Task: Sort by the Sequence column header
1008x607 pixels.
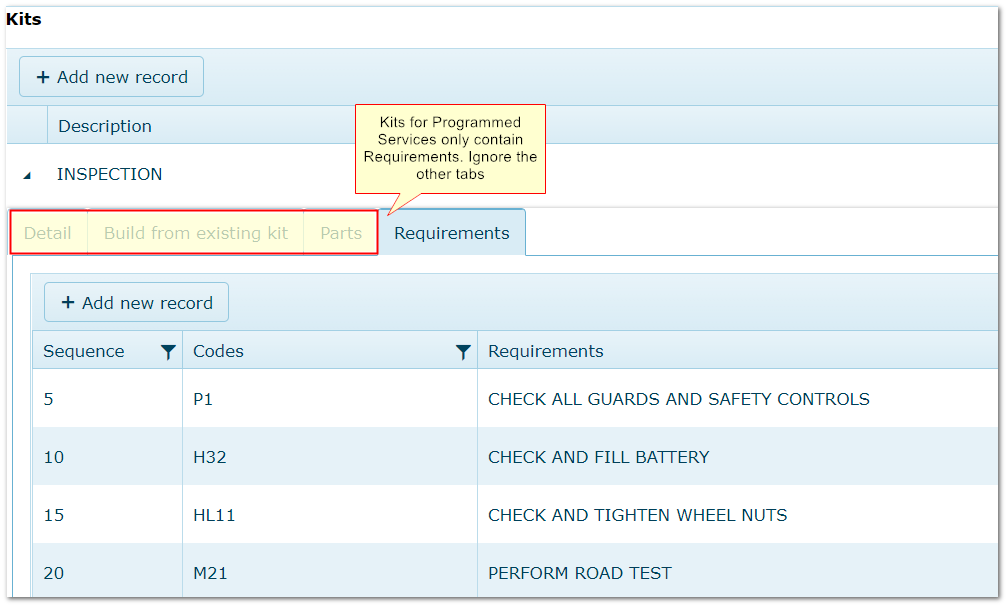Action: tap(84, 351)
